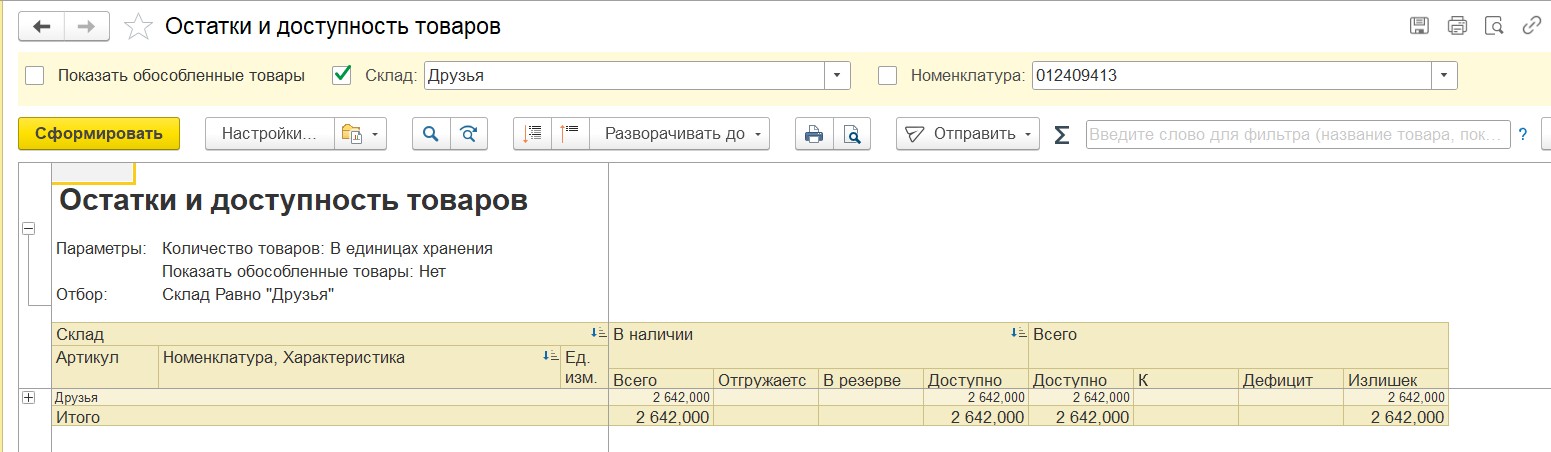Open Настройки report settings
The height and width of the screenshot is (452, 1551).
tap(269, 134)
